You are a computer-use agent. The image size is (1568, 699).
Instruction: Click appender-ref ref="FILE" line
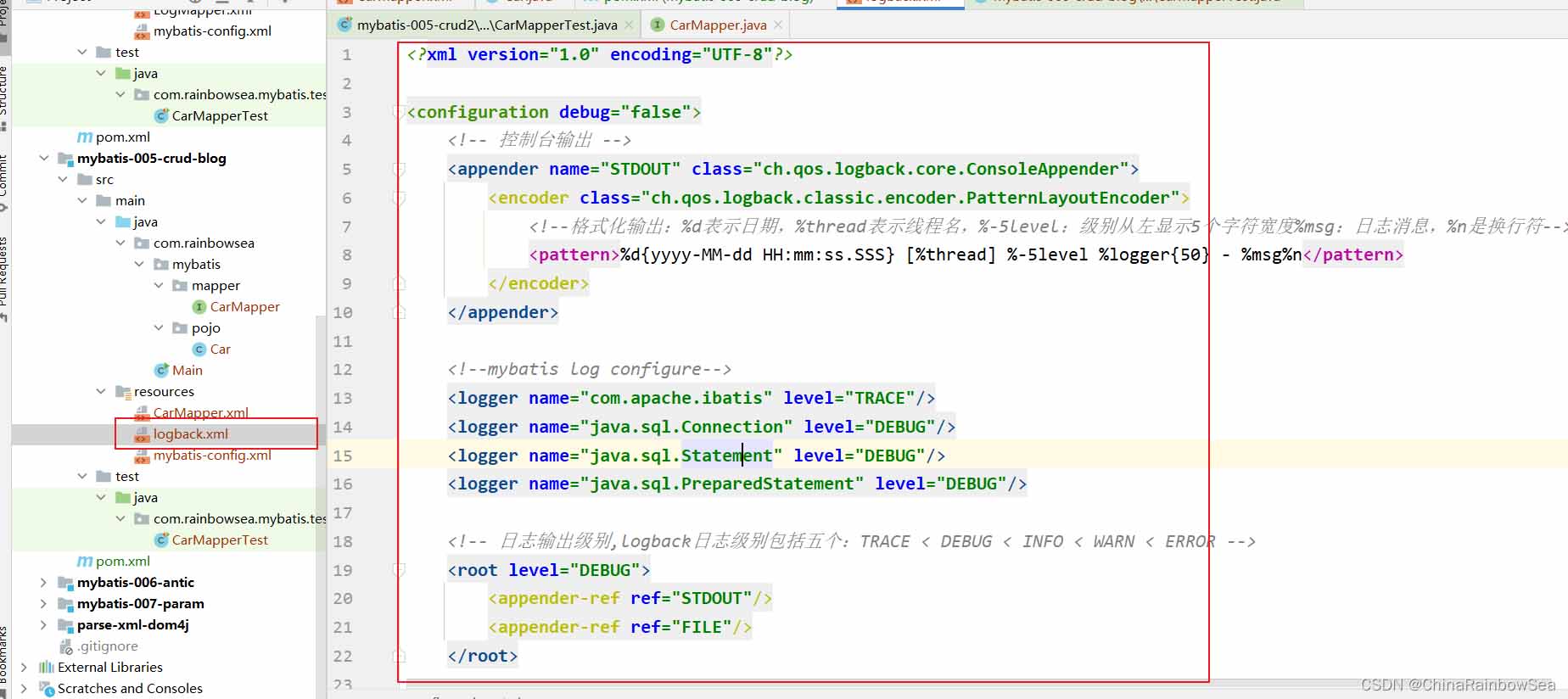[619, 628]
